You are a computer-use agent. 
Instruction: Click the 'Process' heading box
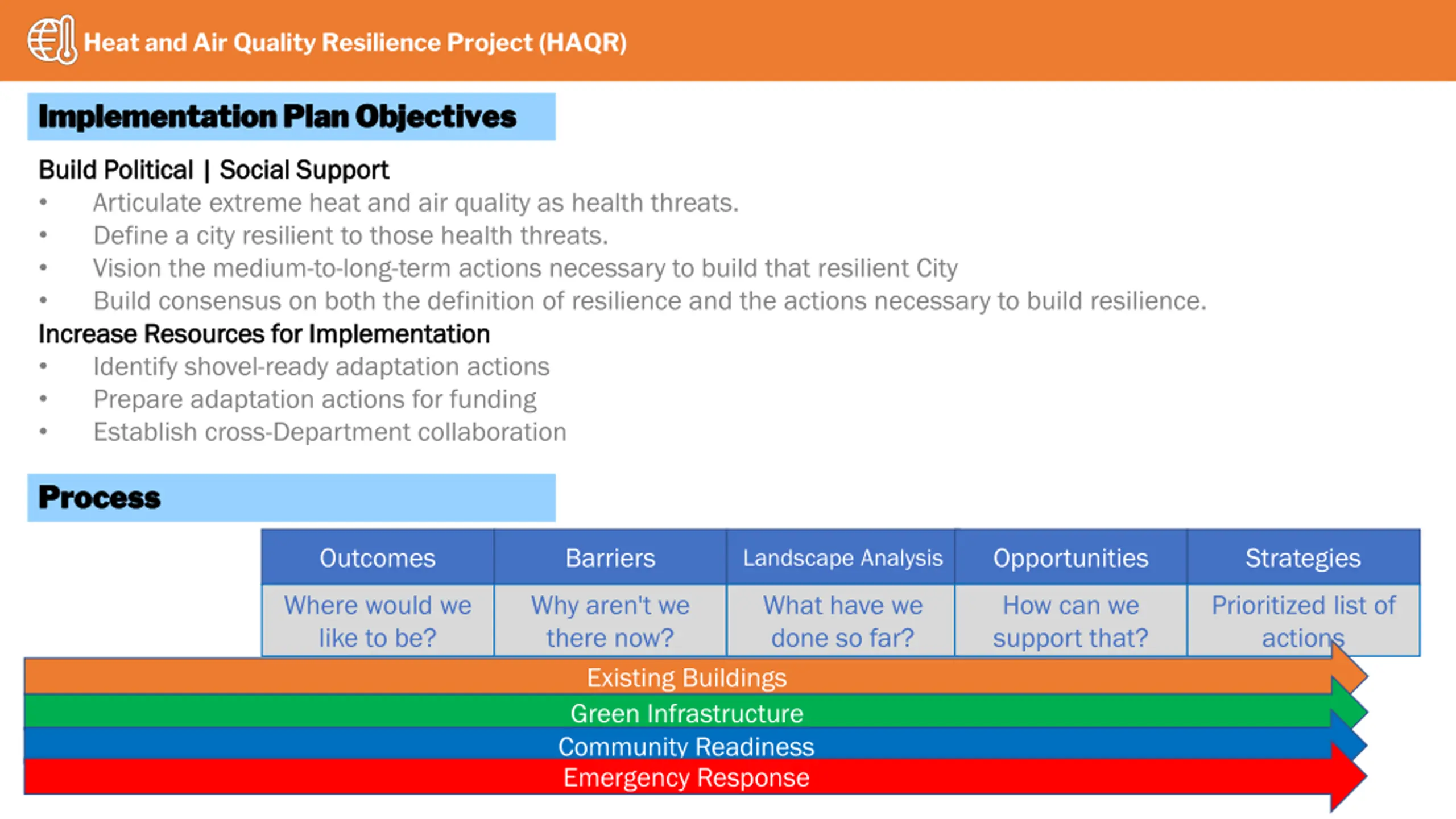coord(291,498)
